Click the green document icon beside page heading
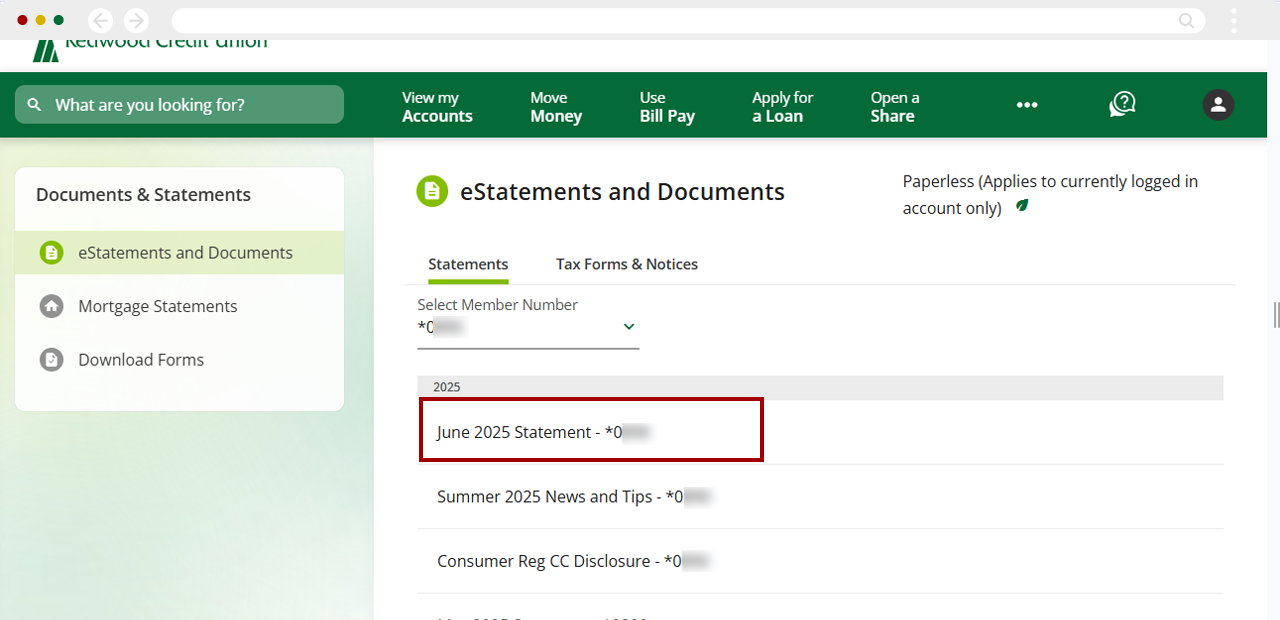The height and width of the screenshot is (620, 1280). pyautogui.click(x=432, y=191)
